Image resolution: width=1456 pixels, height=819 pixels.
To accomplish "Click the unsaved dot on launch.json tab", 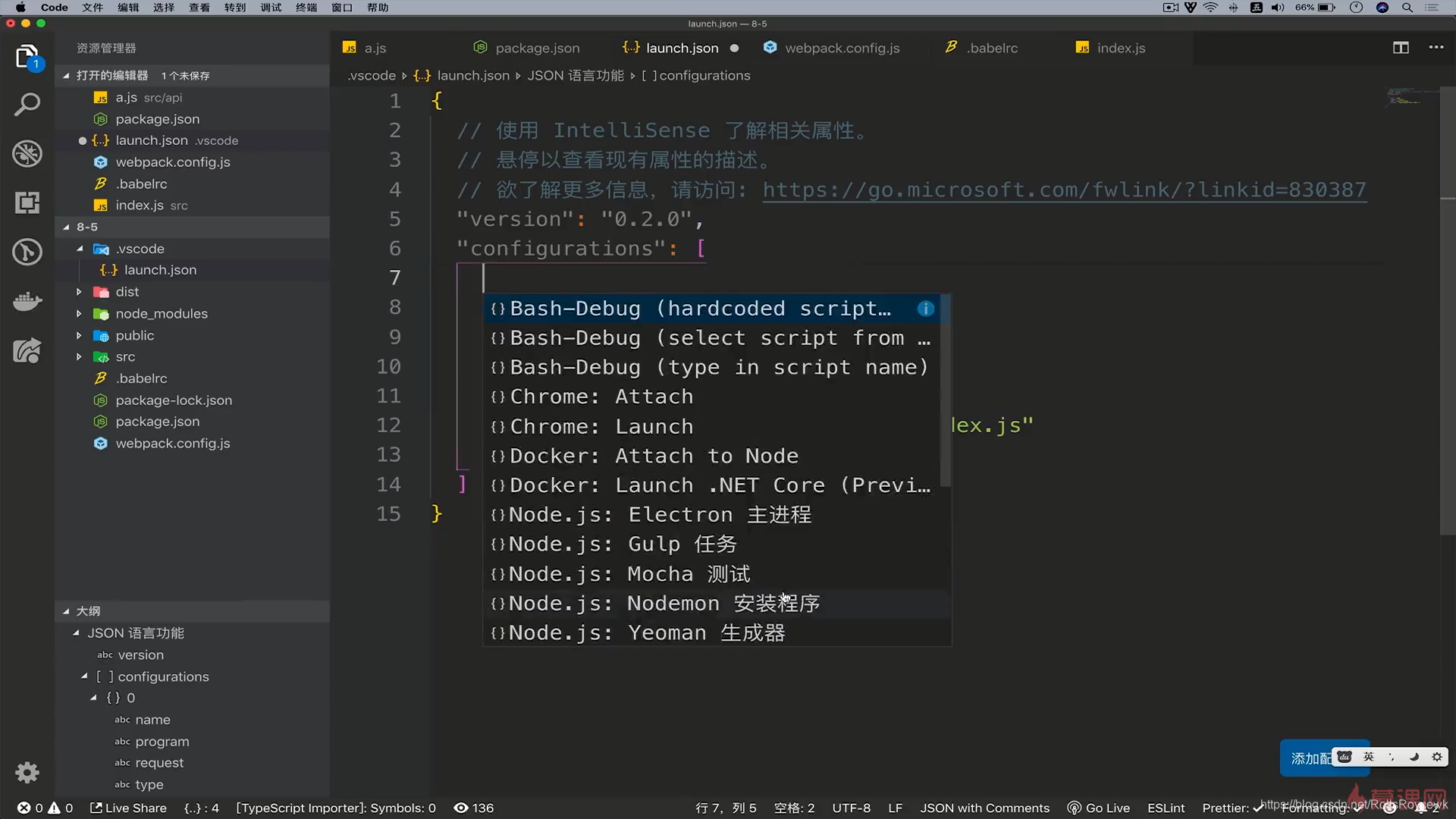I will click(734, 48).
